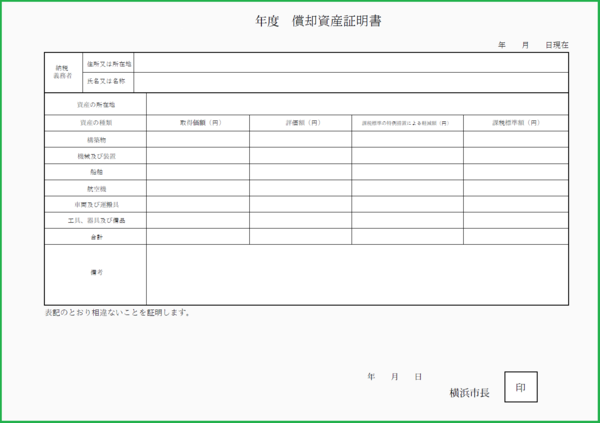
Task: Click the 構築物 row label
Action: tap(96, 140)
